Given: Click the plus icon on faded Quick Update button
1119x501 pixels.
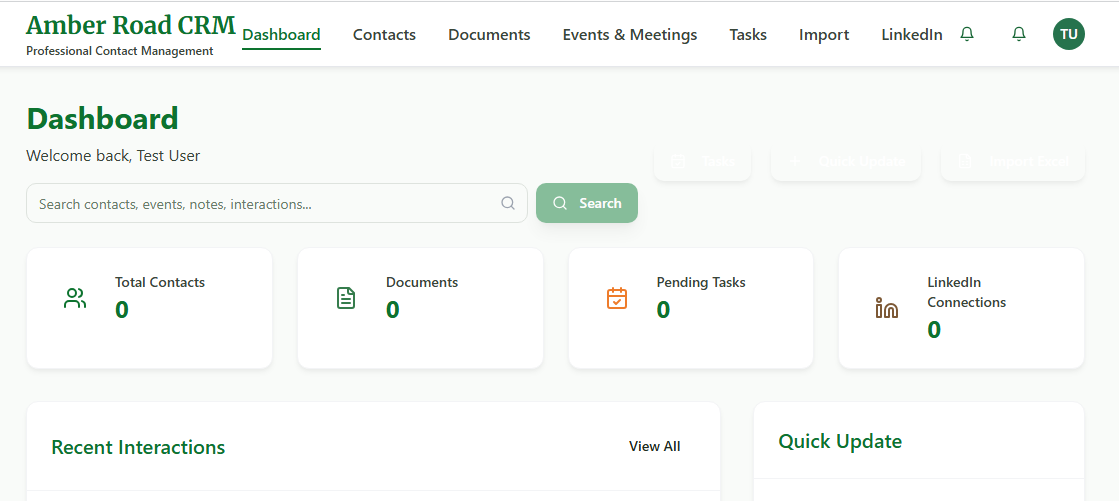Looking at the screenshot, I should click(796, 161).
